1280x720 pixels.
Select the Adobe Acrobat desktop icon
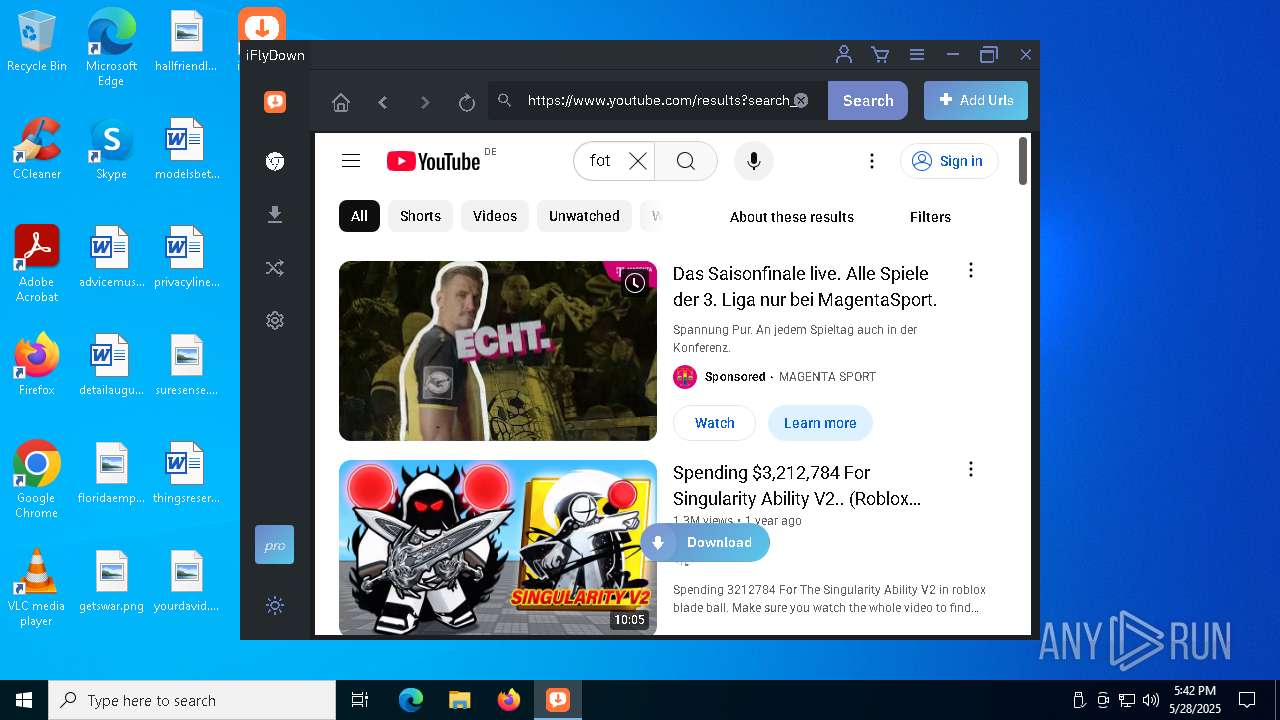[37, 264]
